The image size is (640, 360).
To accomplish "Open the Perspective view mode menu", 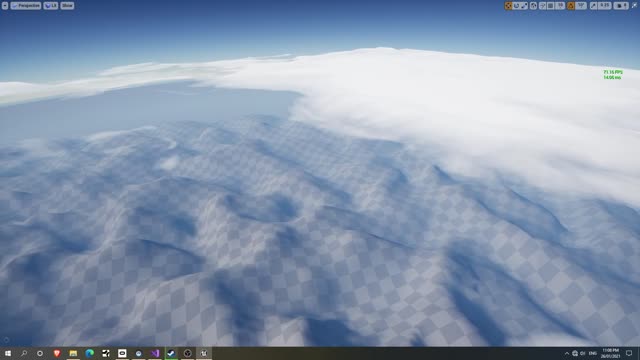I will pyautogui.click(x=26, y=6).
